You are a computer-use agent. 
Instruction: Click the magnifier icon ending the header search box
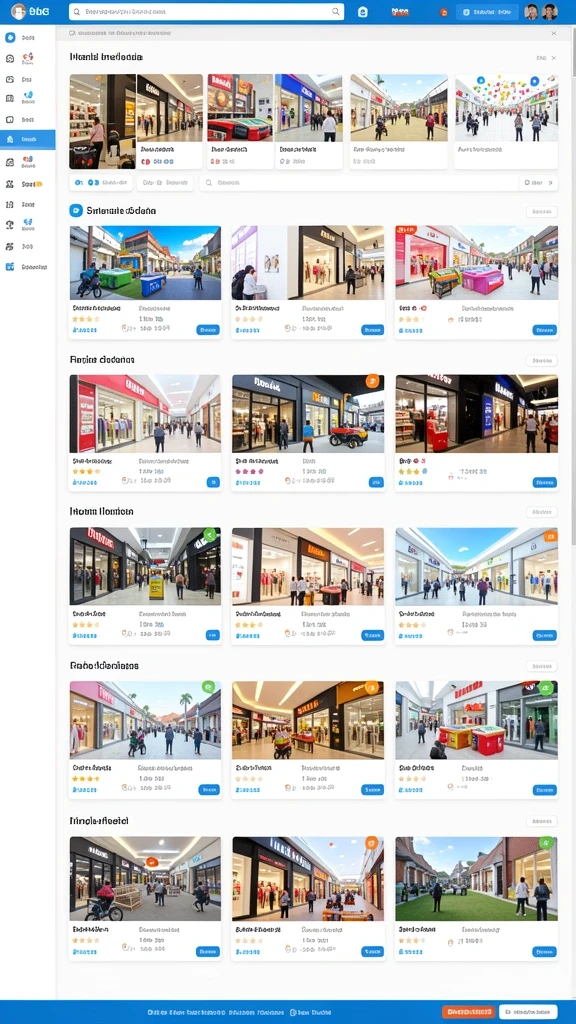point(336,12)
